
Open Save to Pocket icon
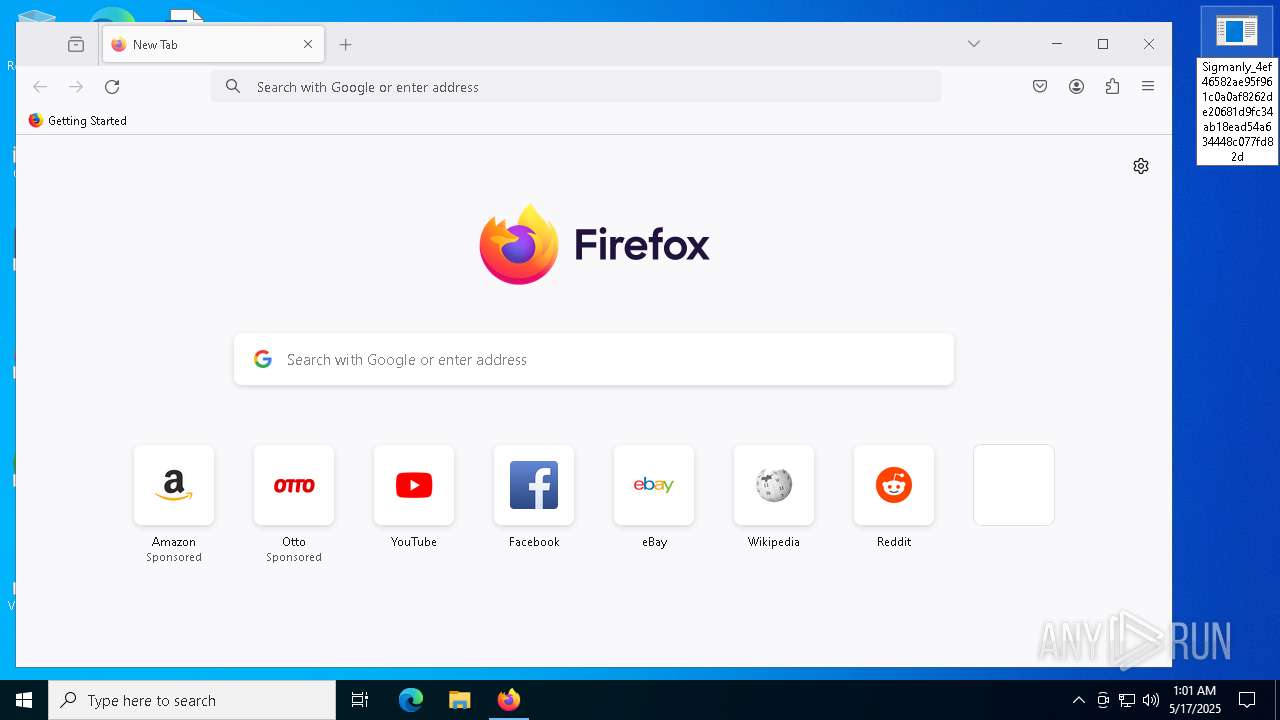(x=1040, y=87)
